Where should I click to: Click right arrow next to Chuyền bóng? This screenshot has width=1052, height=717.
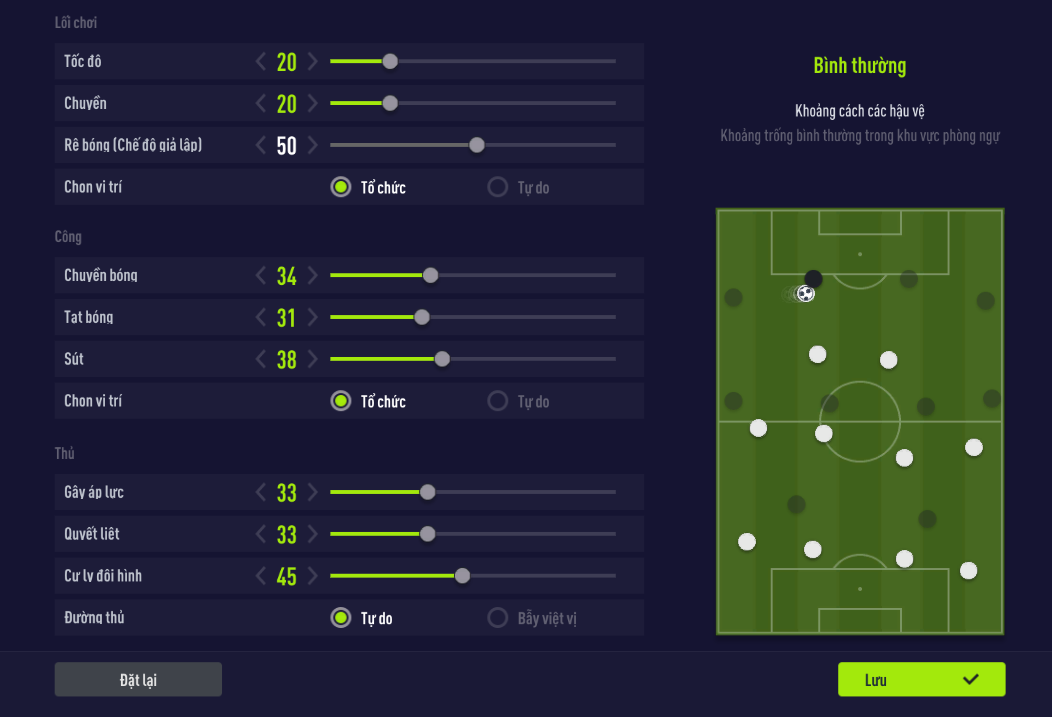[313, 275]
